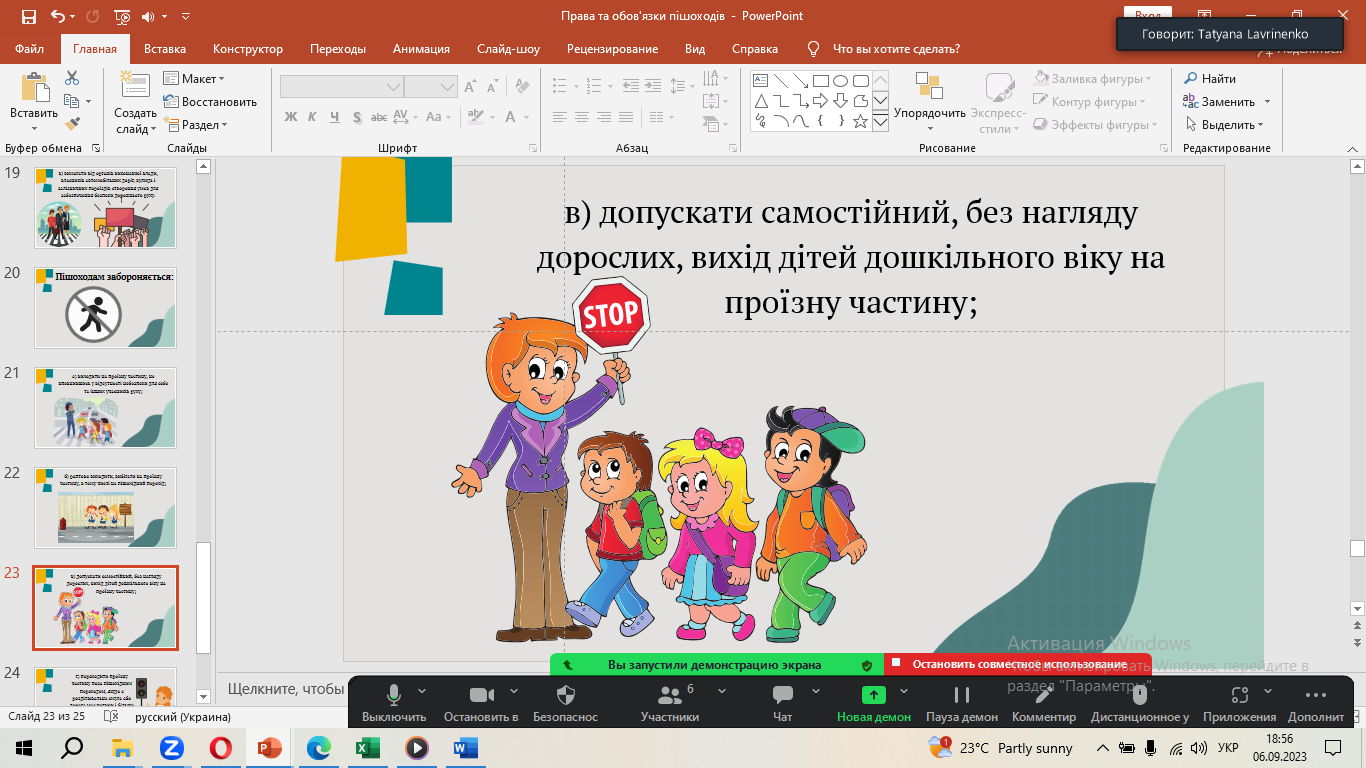Image resolution: width=1366 pixels, height=768 pixels.
Task: Expand the shapes gallery more arrow
Action: tap(880, 121)
